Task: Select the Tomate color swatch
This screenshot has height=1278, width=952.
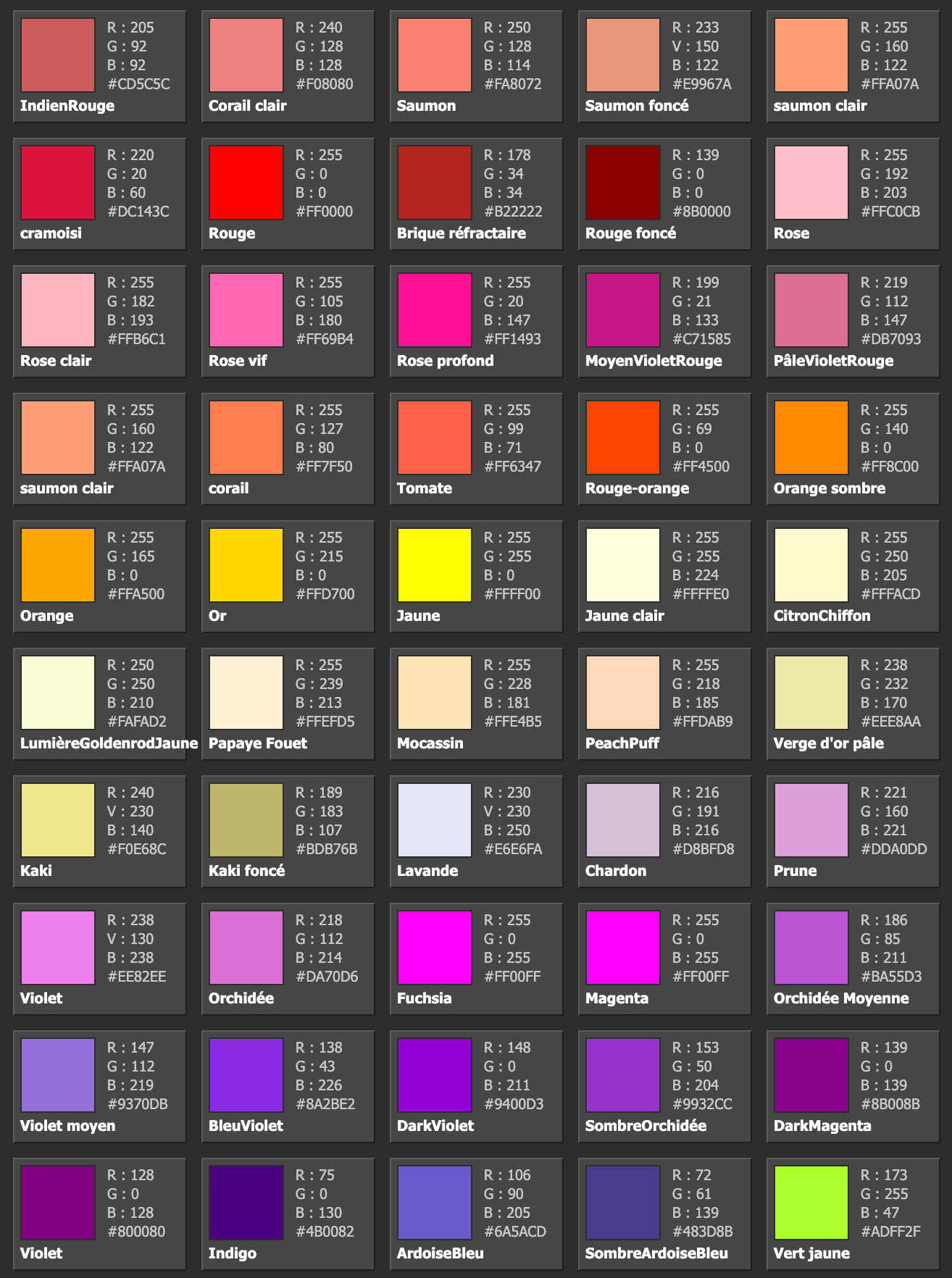Action: click(435, 438)
